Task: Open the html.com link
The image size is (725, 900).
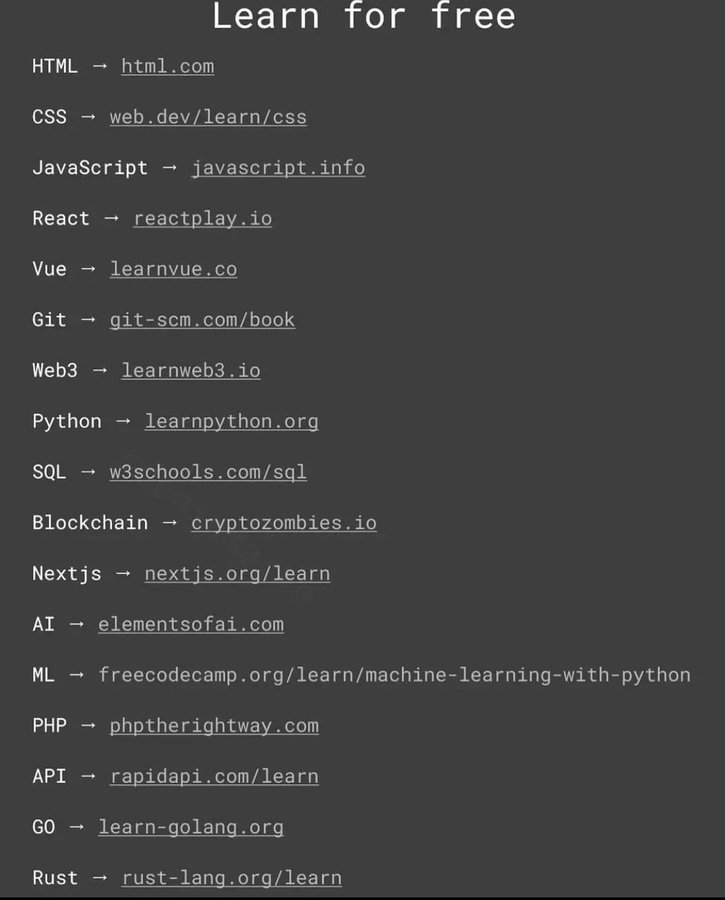Action: (168, 67)
